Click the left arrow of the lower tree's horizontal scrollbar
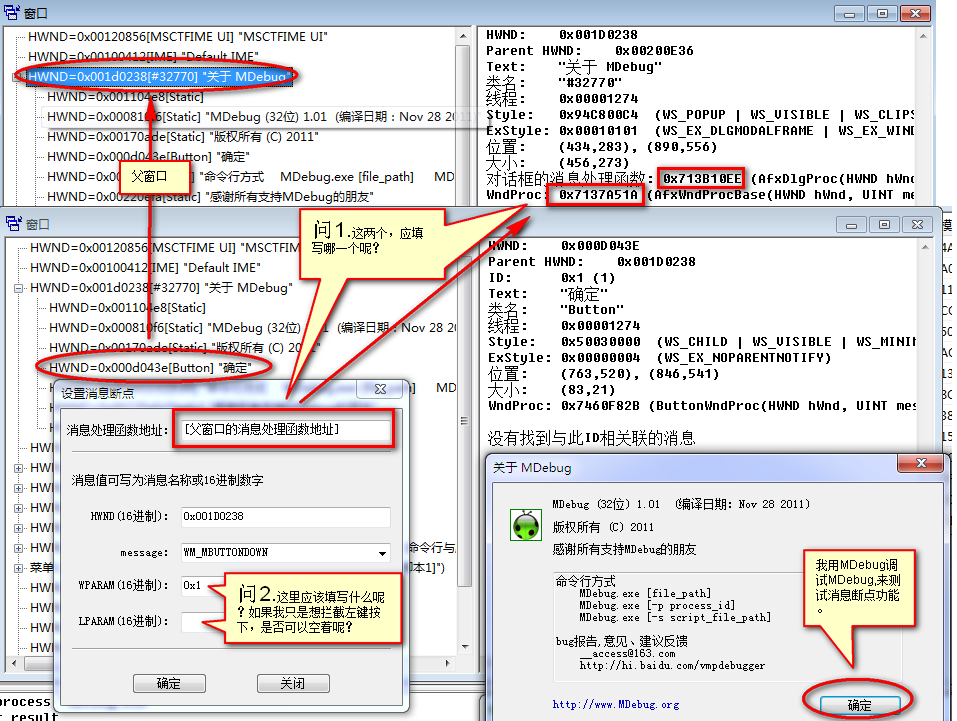This screenshot has width=957, height=721. pyautogui.click(x=13, y=663)
